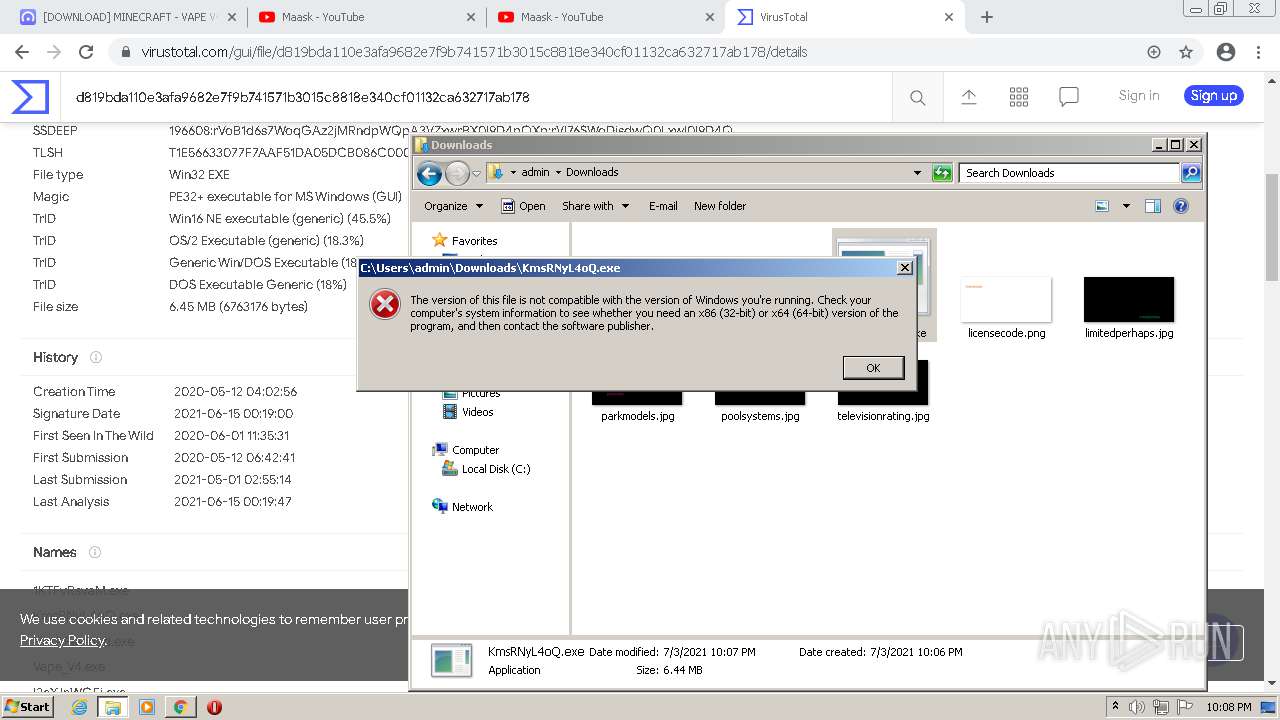
Task: Open the Chrome three-dot menu
Action: [1259, 52]
